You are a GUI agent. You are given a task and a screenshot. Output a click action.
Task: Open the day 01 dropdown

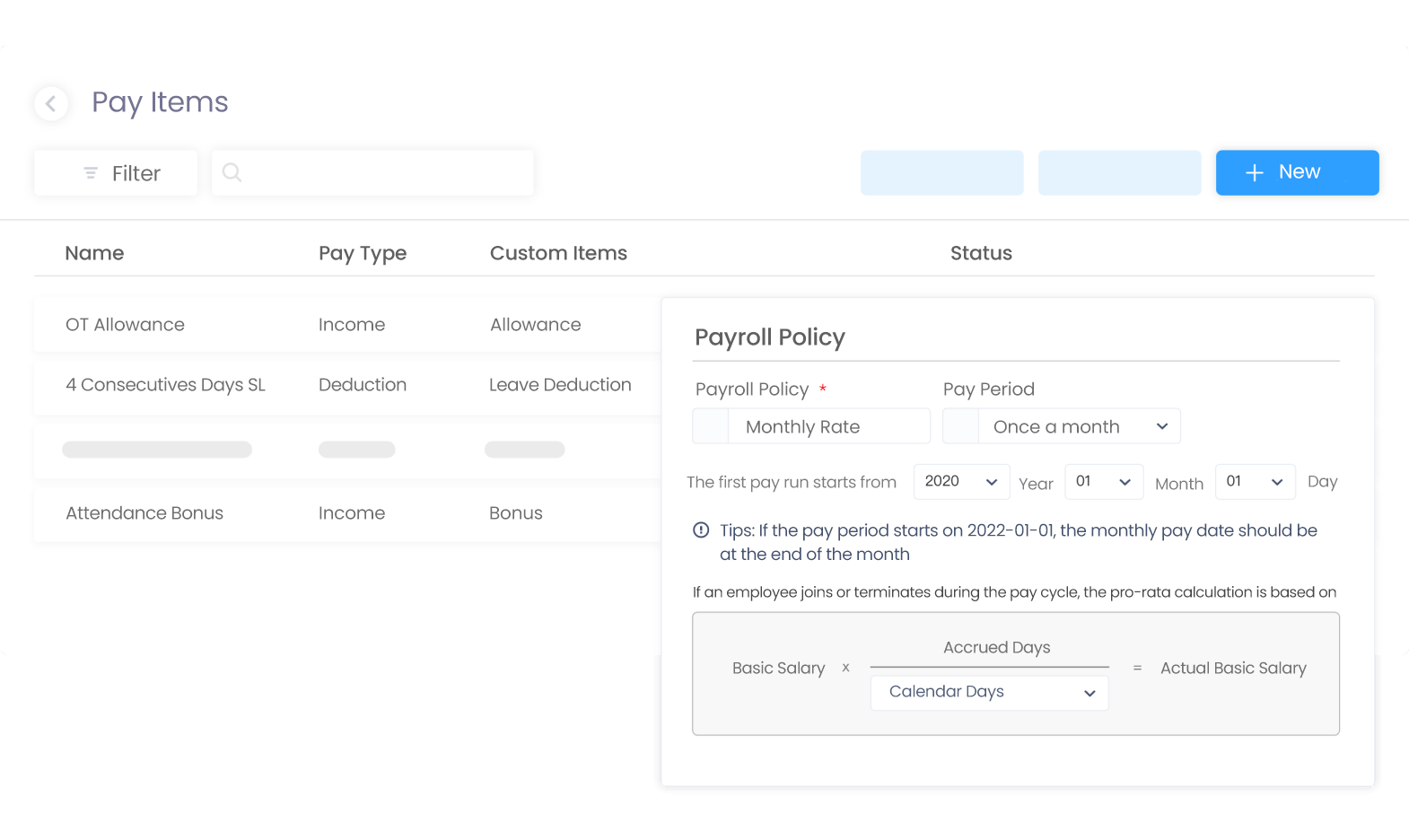click(1255, 482)
